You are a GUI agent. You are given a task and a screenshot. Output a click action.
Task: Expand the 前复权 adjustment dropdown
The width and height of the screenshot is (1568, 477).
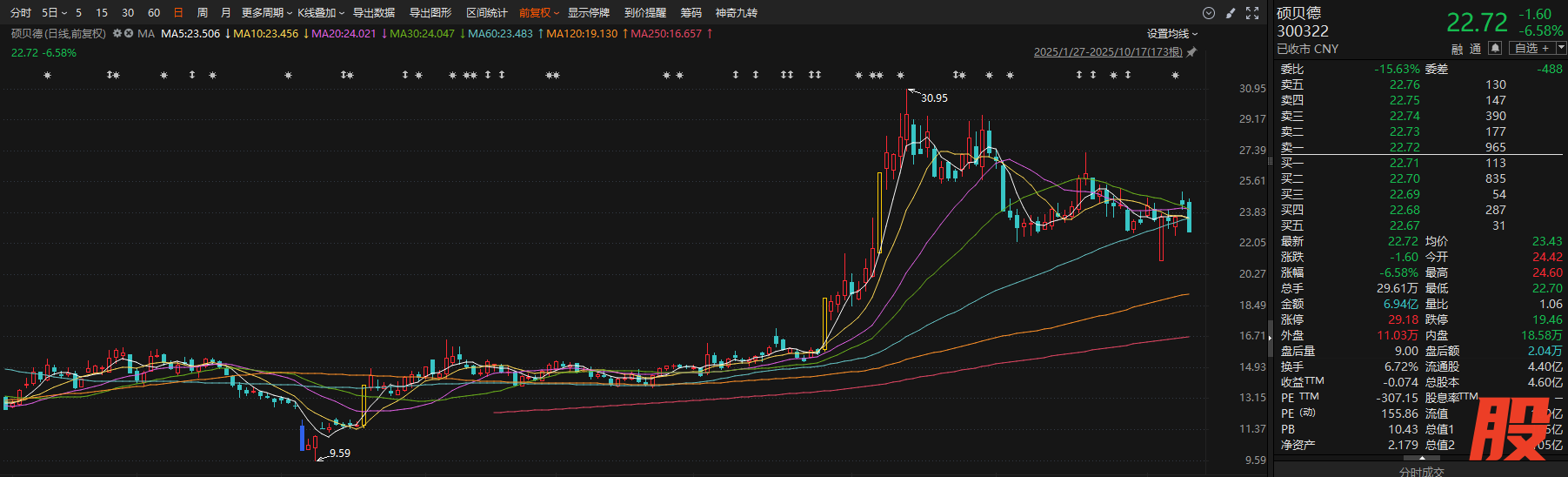tap(539, 13)
